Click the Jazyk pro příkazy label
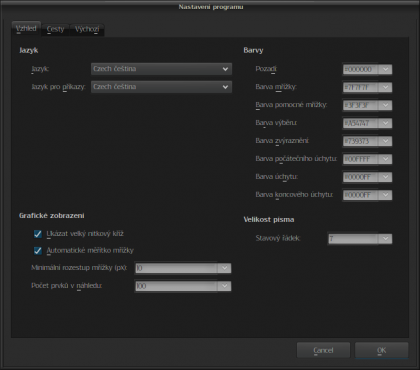 click(58, 87)
